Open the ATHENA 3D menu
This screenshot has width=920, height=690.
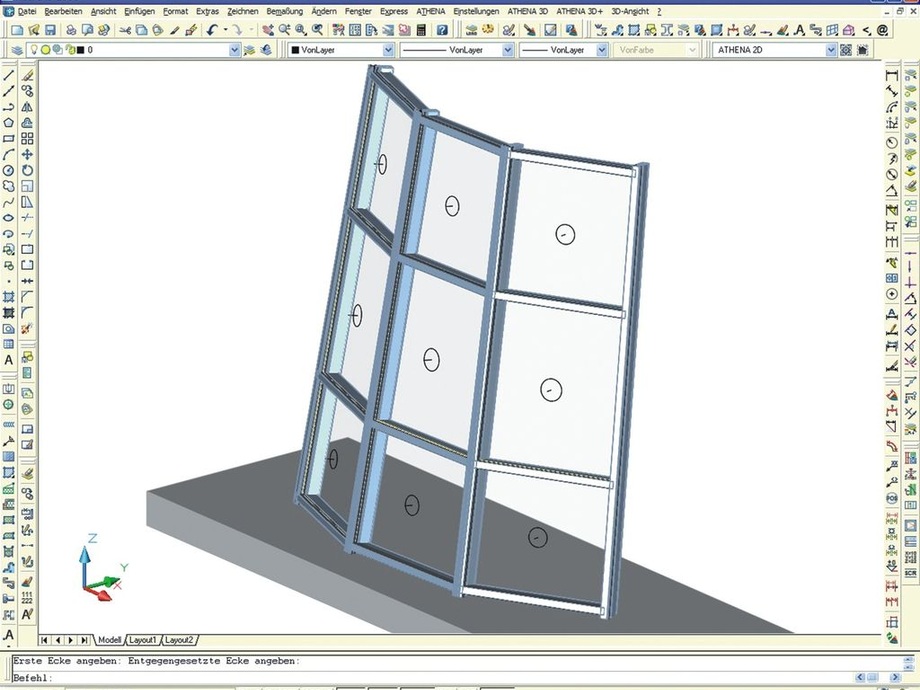coord(527,11)
